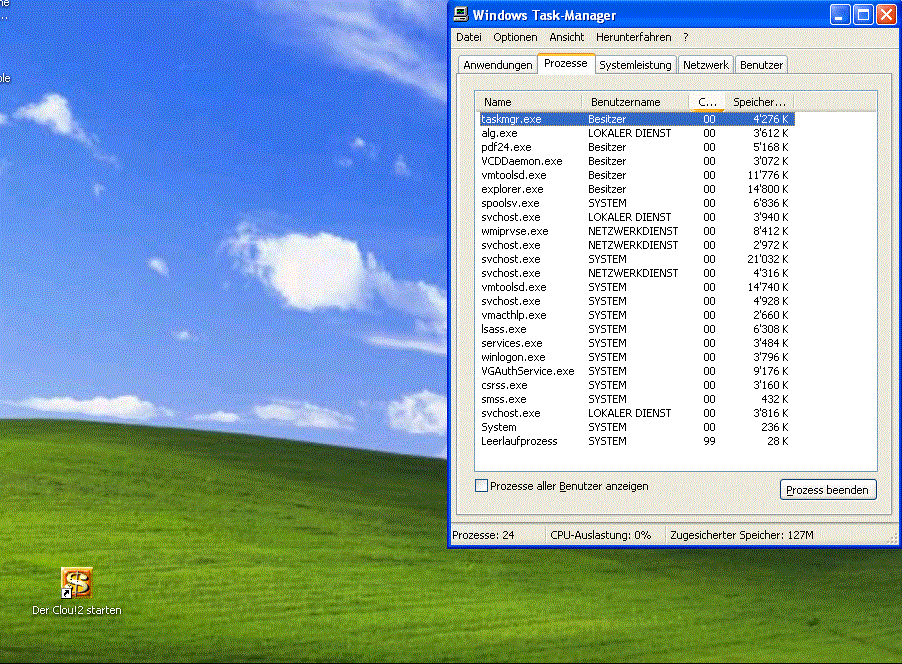The height and width of the screenshot is (664, 902).
Task: Click the 99 CPU value of Leerlaufprozess
Action: click(709, 441)
